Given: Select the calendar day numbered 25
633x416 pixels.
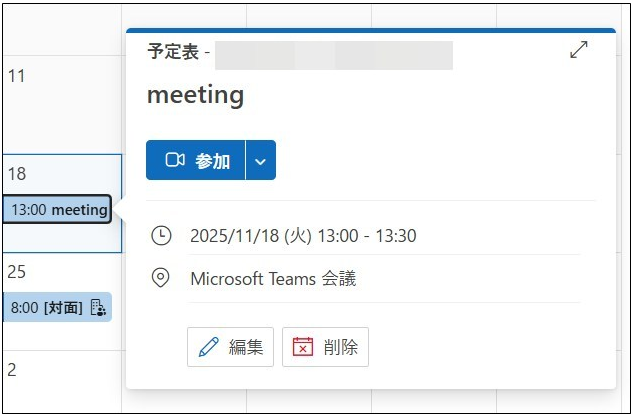Looking at the screenshot, I should coord(17,272).
